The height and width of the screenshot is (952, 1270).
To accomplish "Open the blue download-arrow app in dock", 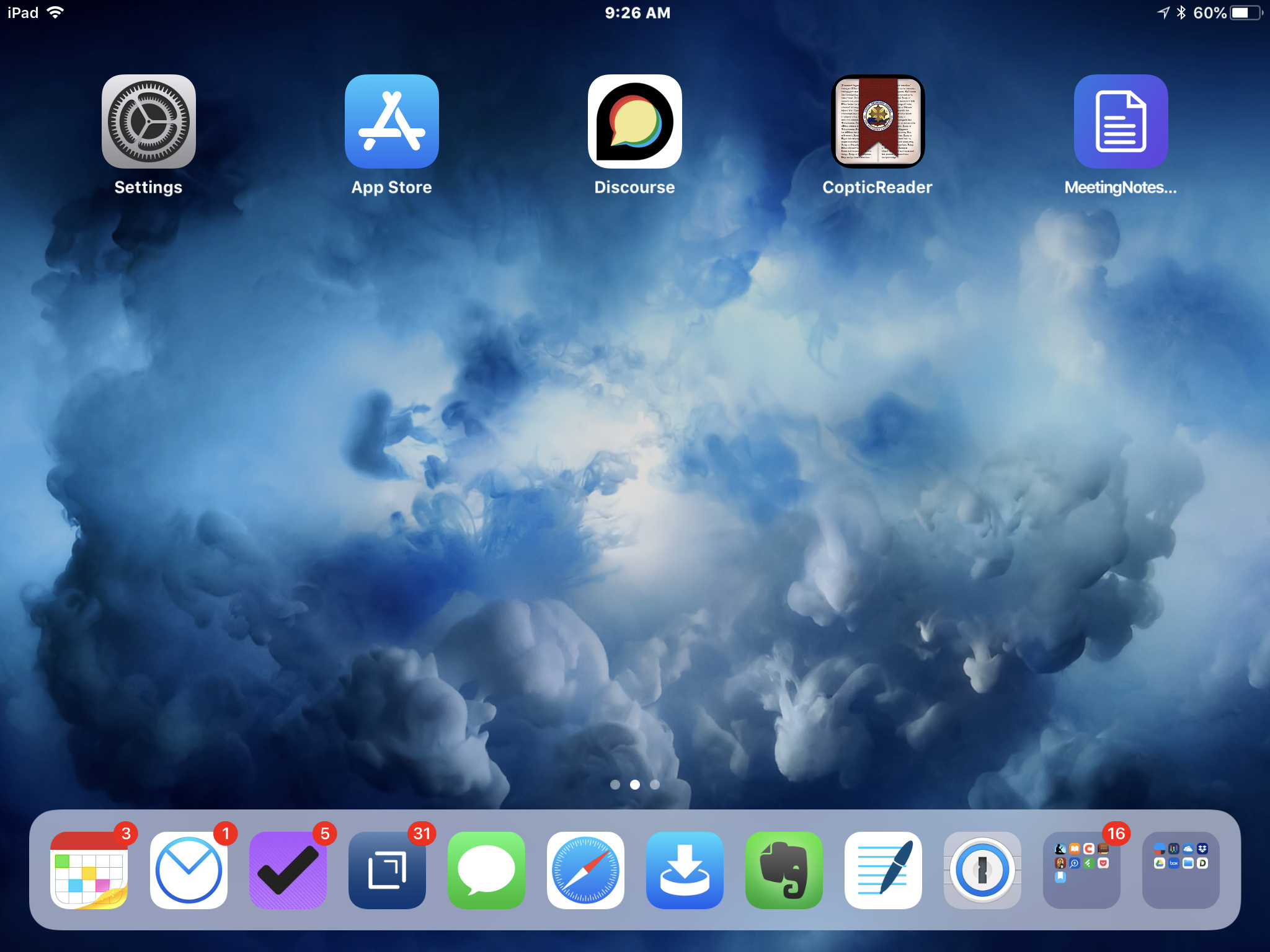I will 685,870.
